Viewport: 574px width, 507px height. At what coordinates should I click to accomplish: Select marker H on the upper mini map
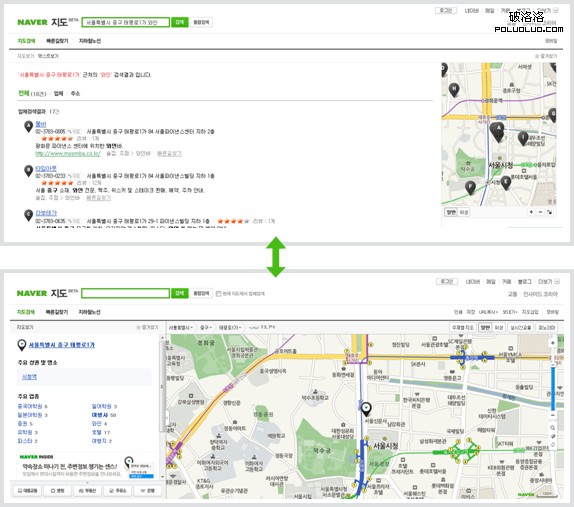pos(454,90)
